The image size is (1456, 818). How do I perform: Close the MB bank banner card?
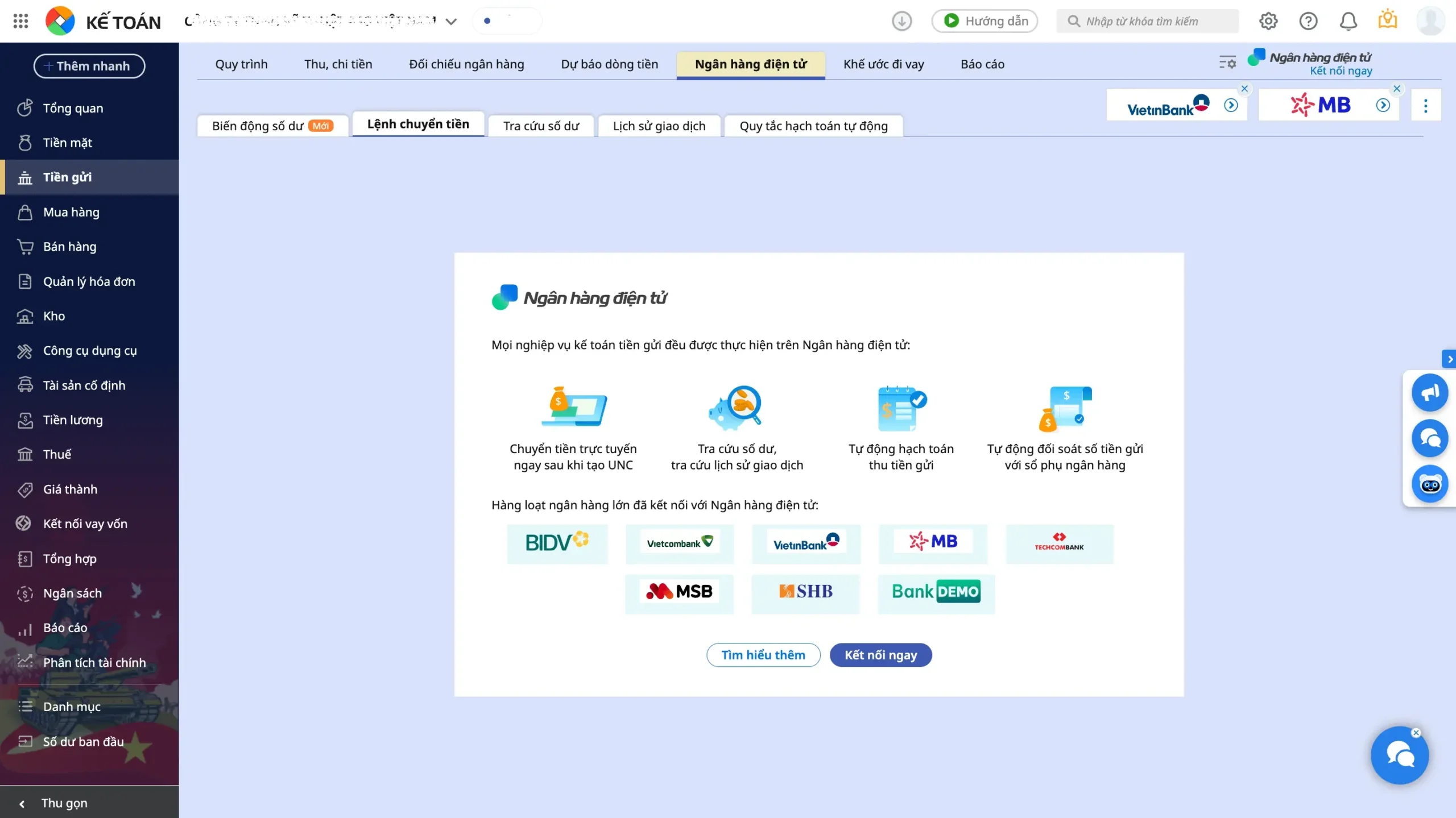pos(1397,89)
